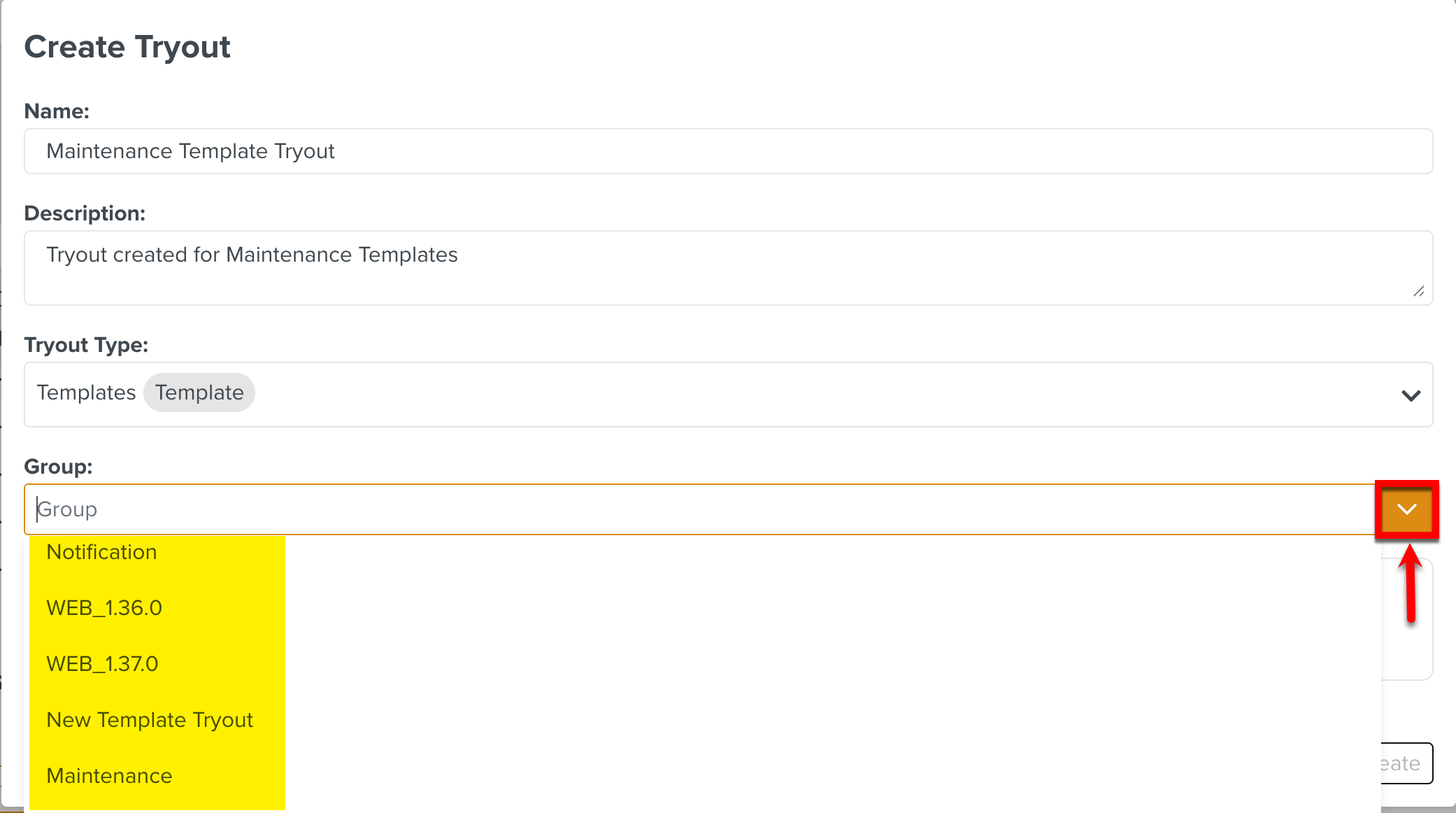
Task: Choose the WEB_1.36.0 group option
Action: 104,608
